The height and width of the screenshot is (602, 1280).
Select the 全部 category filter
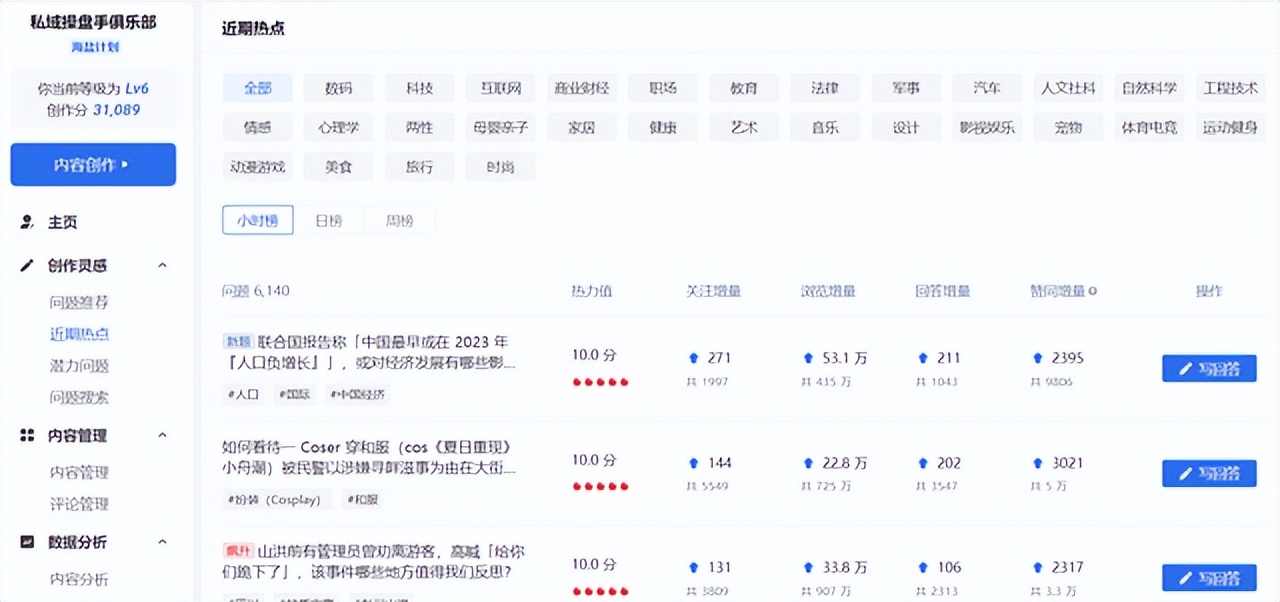258,88
